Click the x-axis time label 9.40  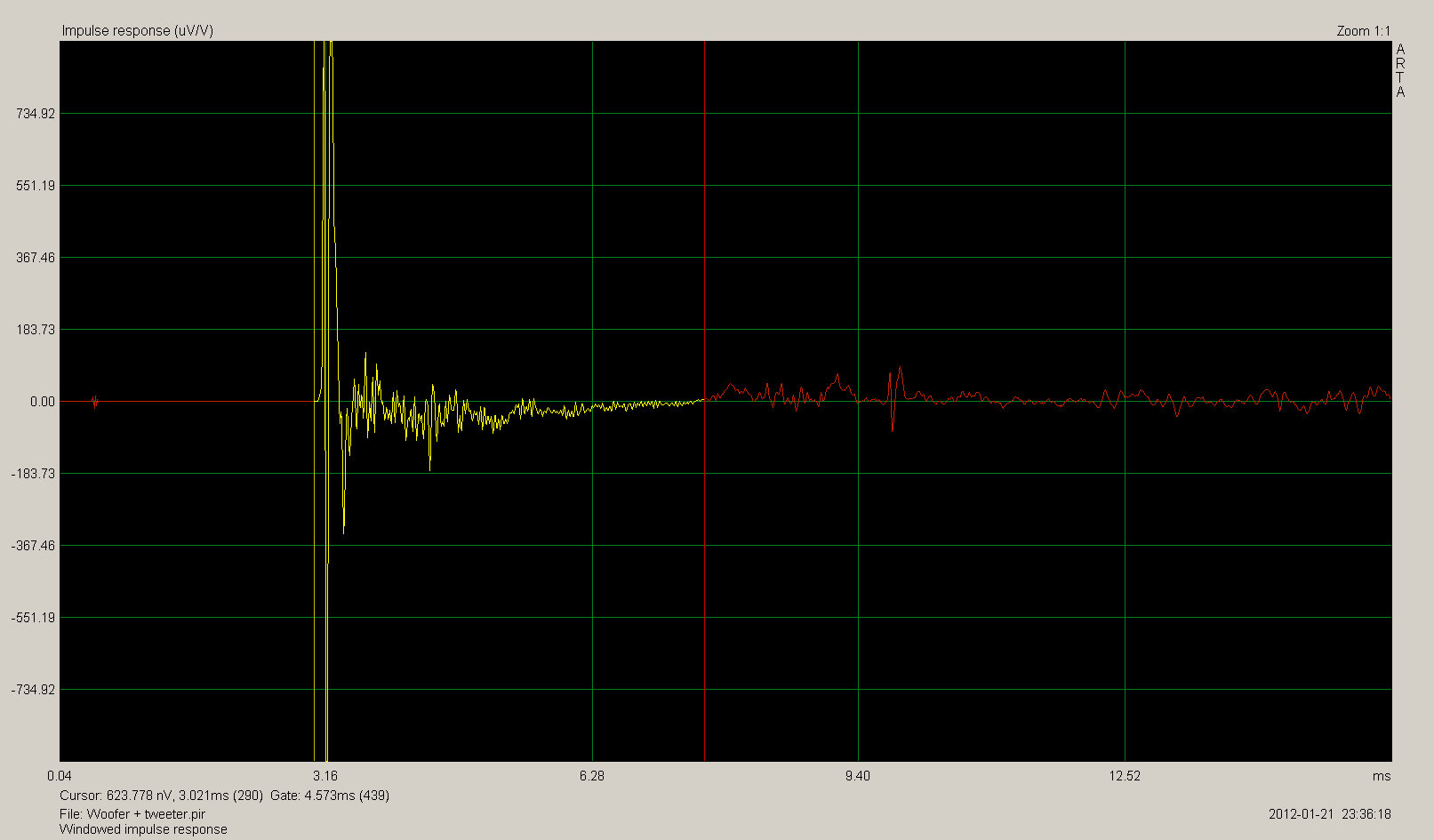(x=858, y=776)
